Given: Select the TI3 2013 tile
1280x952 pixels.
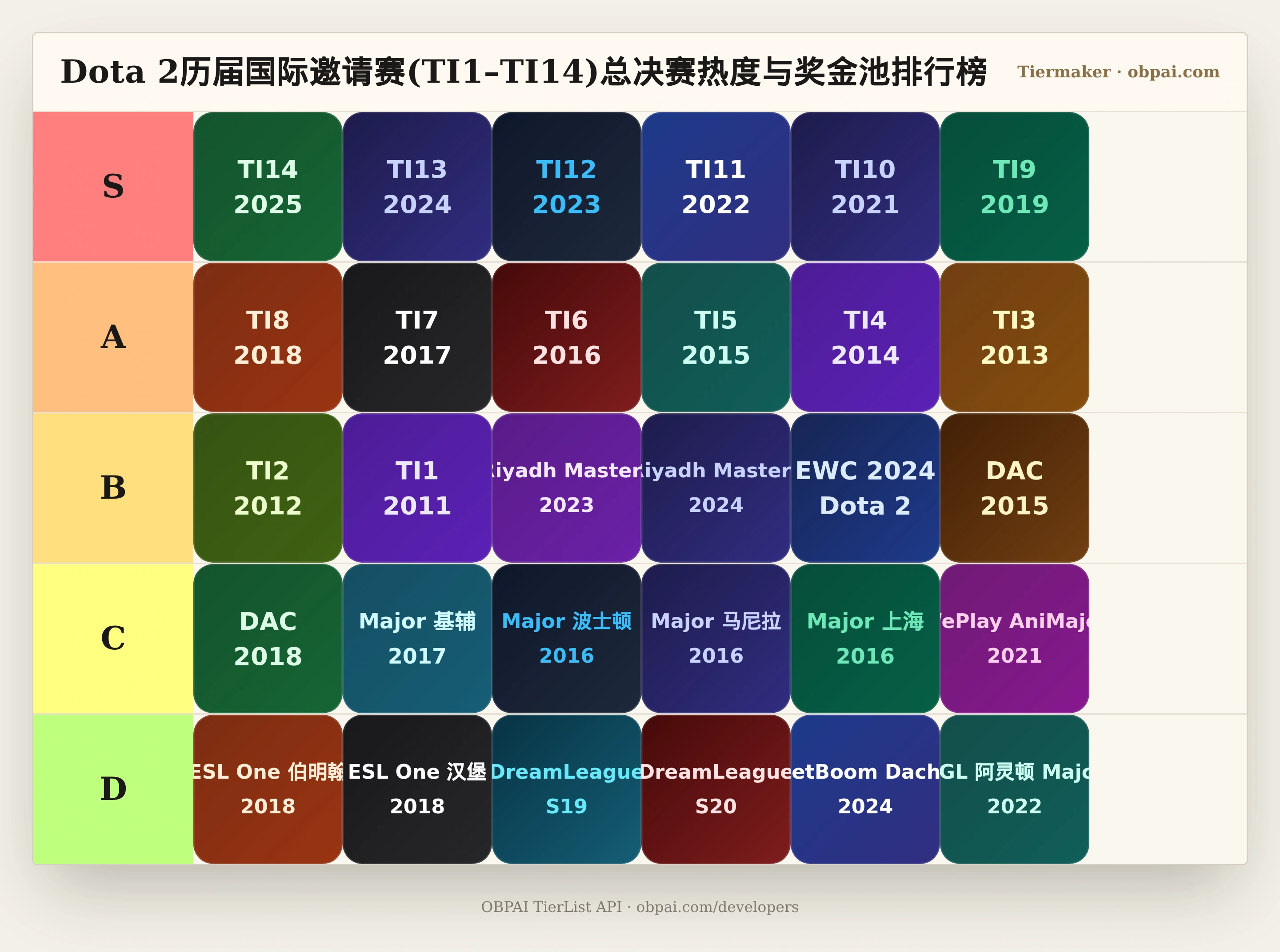Looking at the screenshot, I should coord(1014,337).
